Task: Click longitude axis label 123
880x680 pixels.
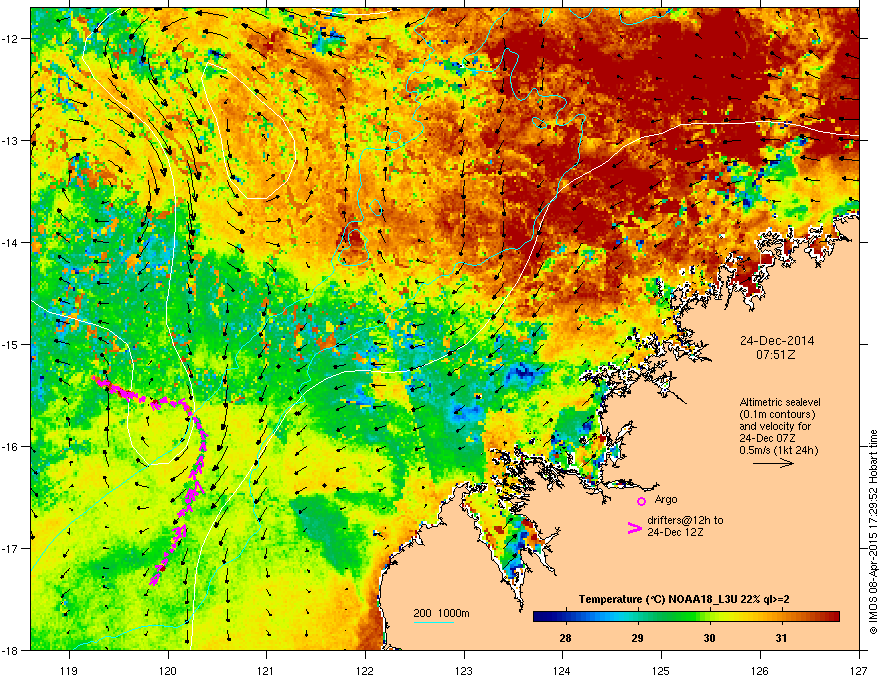Action: click(464, 670)
